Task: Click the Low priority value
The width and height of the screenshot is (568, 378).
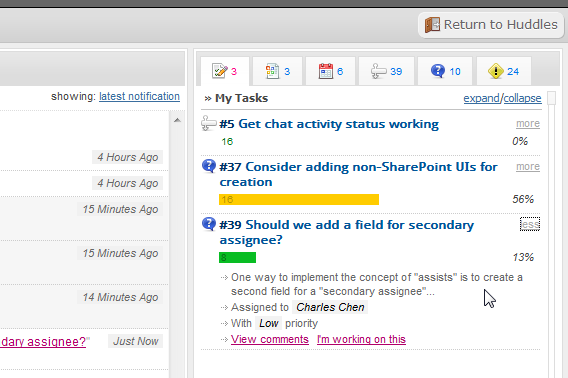Action: tap(268, 323)
